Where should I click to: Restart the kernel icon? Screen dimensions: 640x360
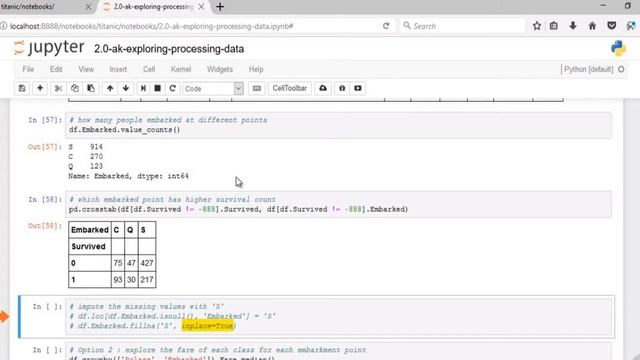click(173, 88)
